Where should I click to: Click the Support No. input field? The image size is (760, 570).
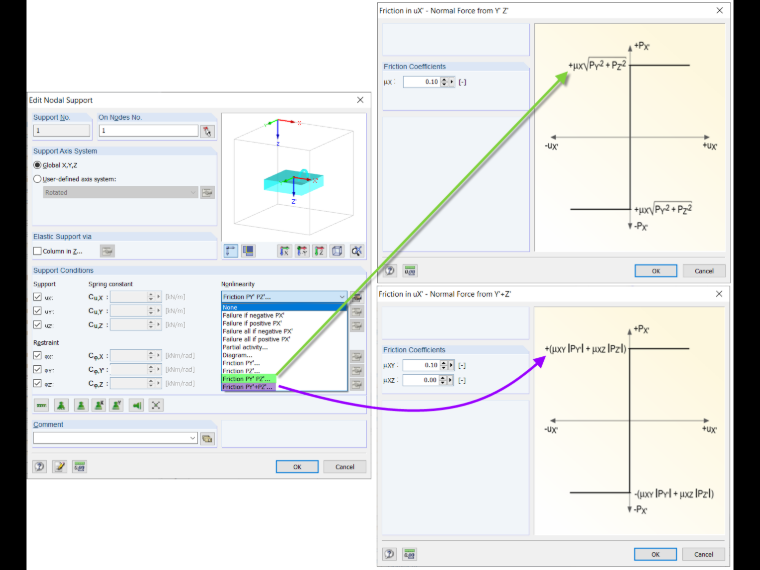[x=62, y=130]
